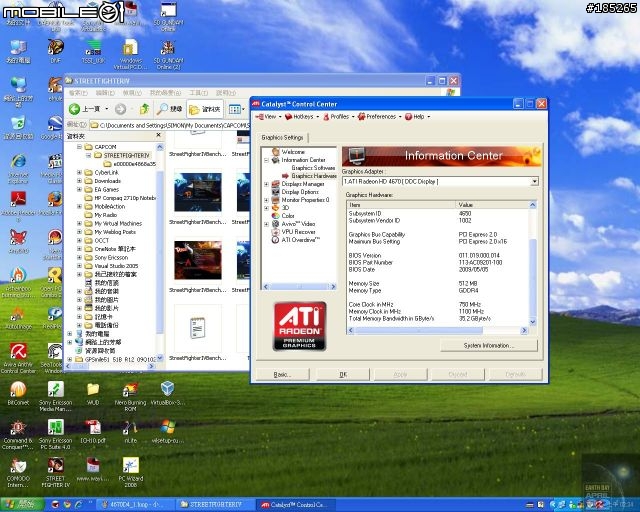
Task: Click the Explorer address bar
Action: pos(169,125)
